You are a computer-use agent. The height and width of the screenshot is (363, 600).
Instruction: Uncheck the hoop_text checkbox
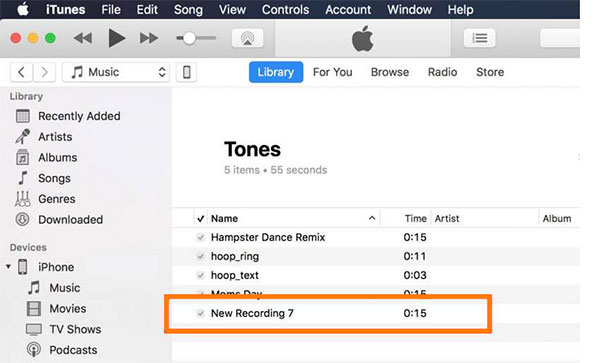(201, 275)
